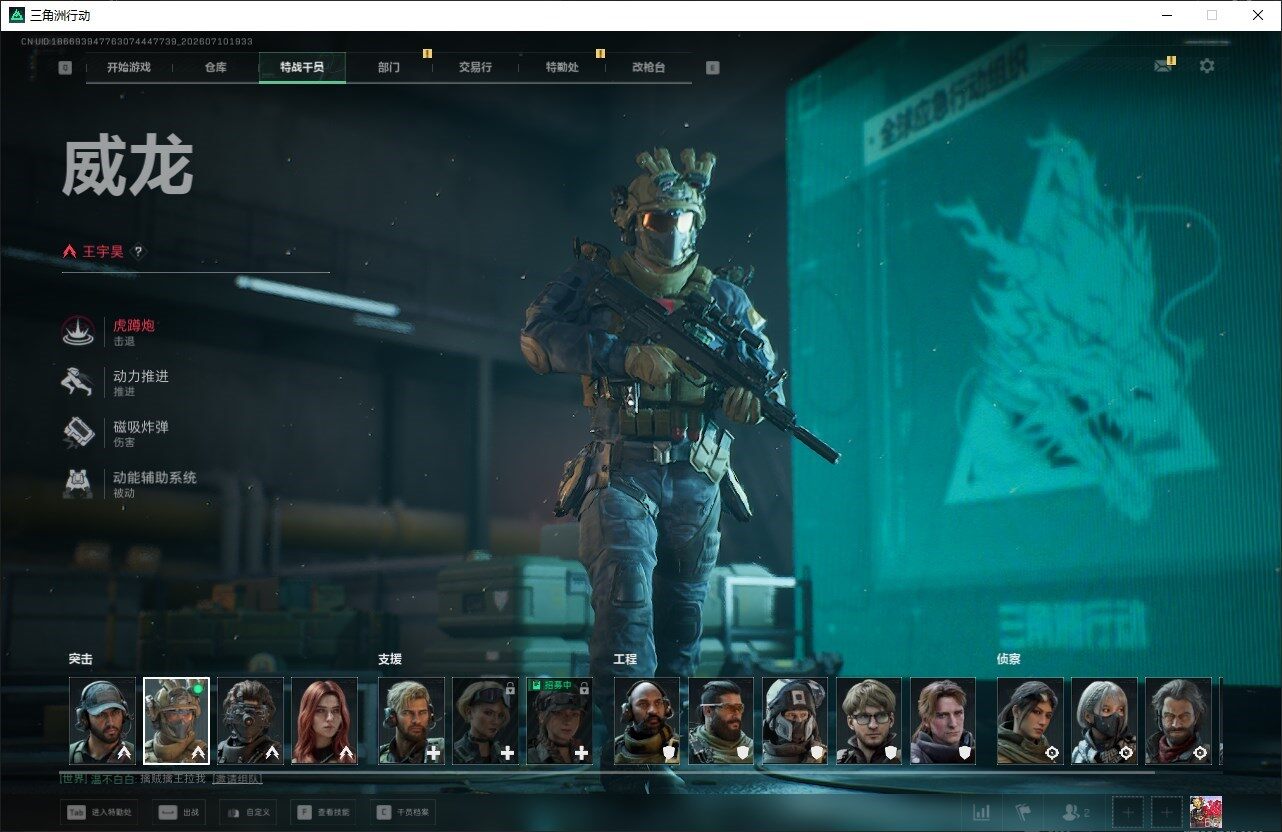Select the masked engineer in white helmet
The height and width of the screenshot is (832, 1282).
(795, 721)
